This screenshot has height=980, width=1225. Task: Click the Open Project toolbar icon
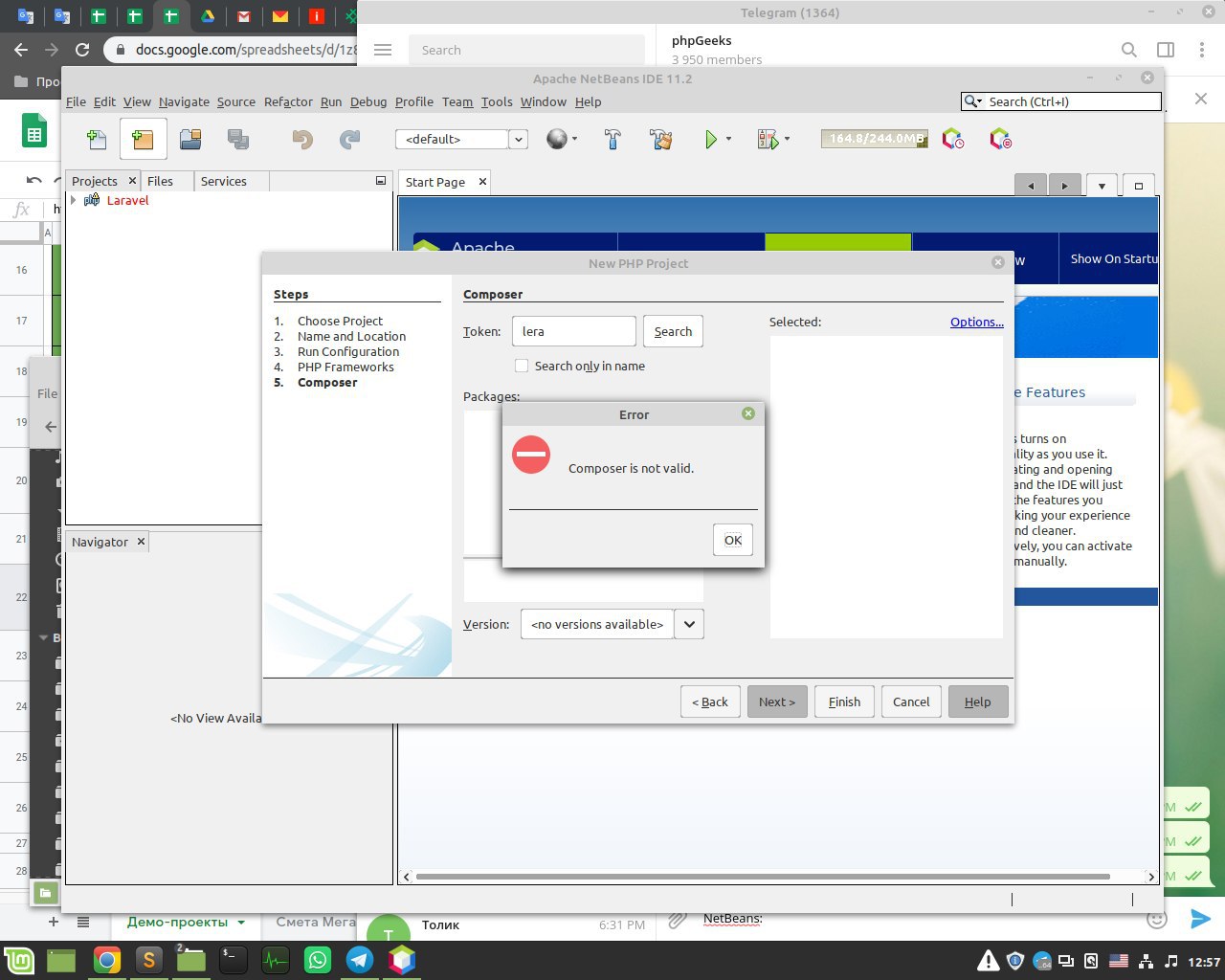point(190,140)
